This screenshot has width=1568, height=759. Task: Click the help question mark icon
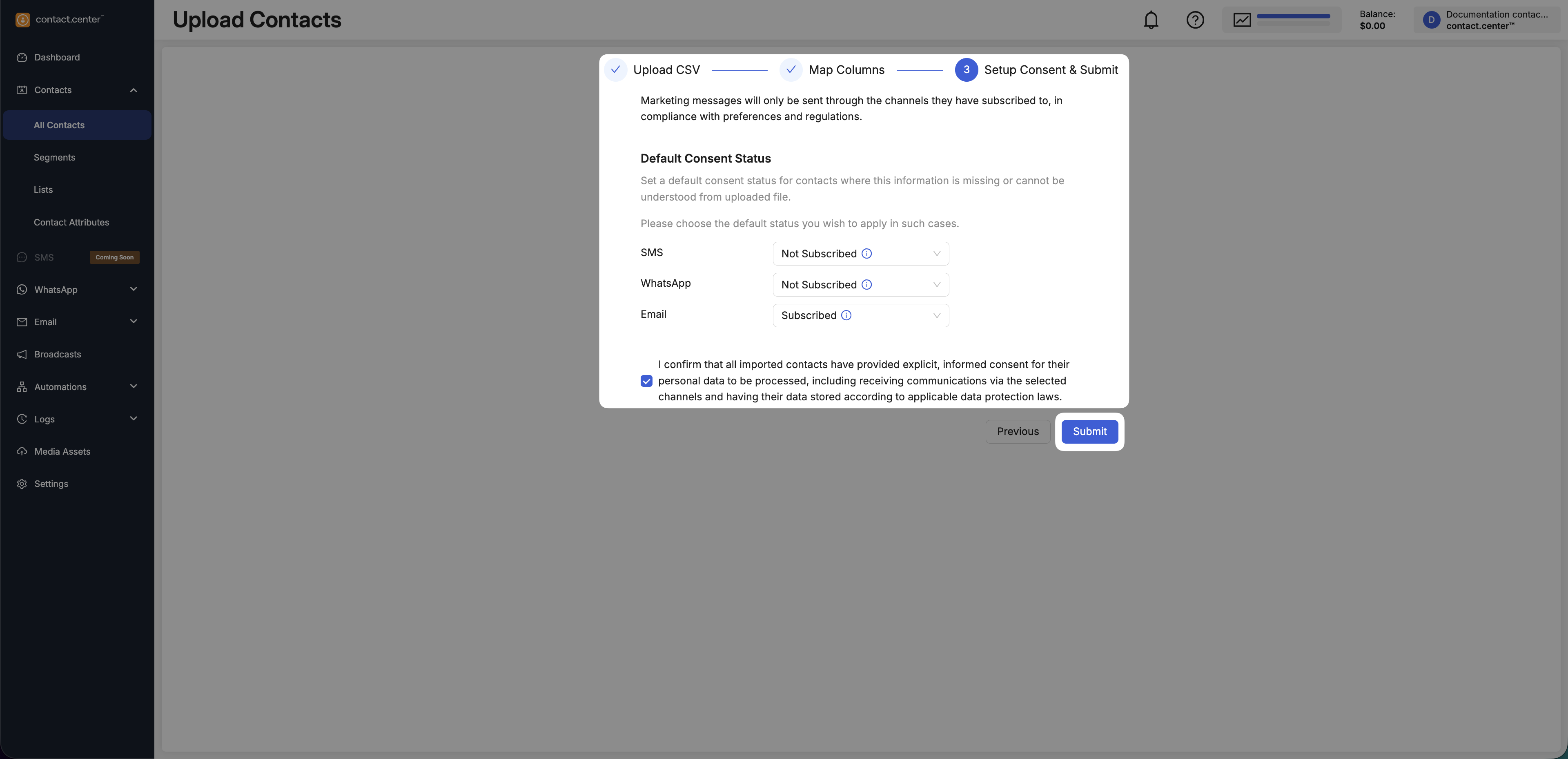click(1195, 20)
